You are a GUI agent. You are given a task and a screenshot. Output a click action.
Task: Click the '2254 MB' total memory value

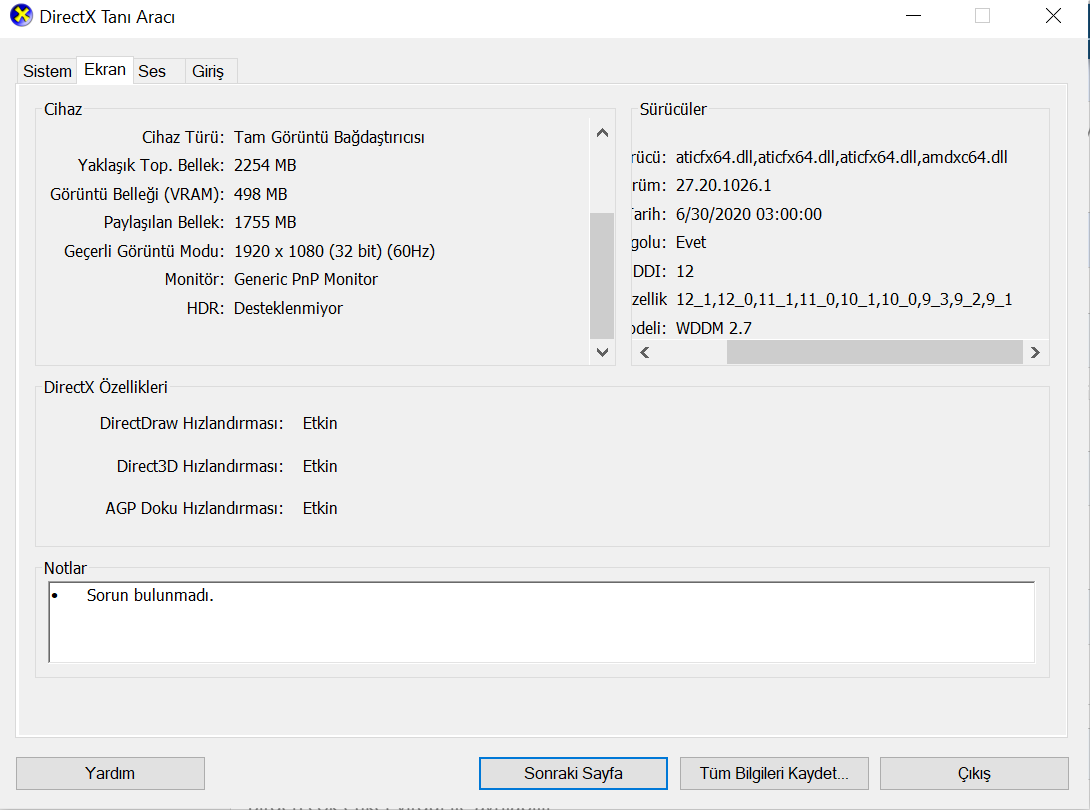click(x=265, y=165)
